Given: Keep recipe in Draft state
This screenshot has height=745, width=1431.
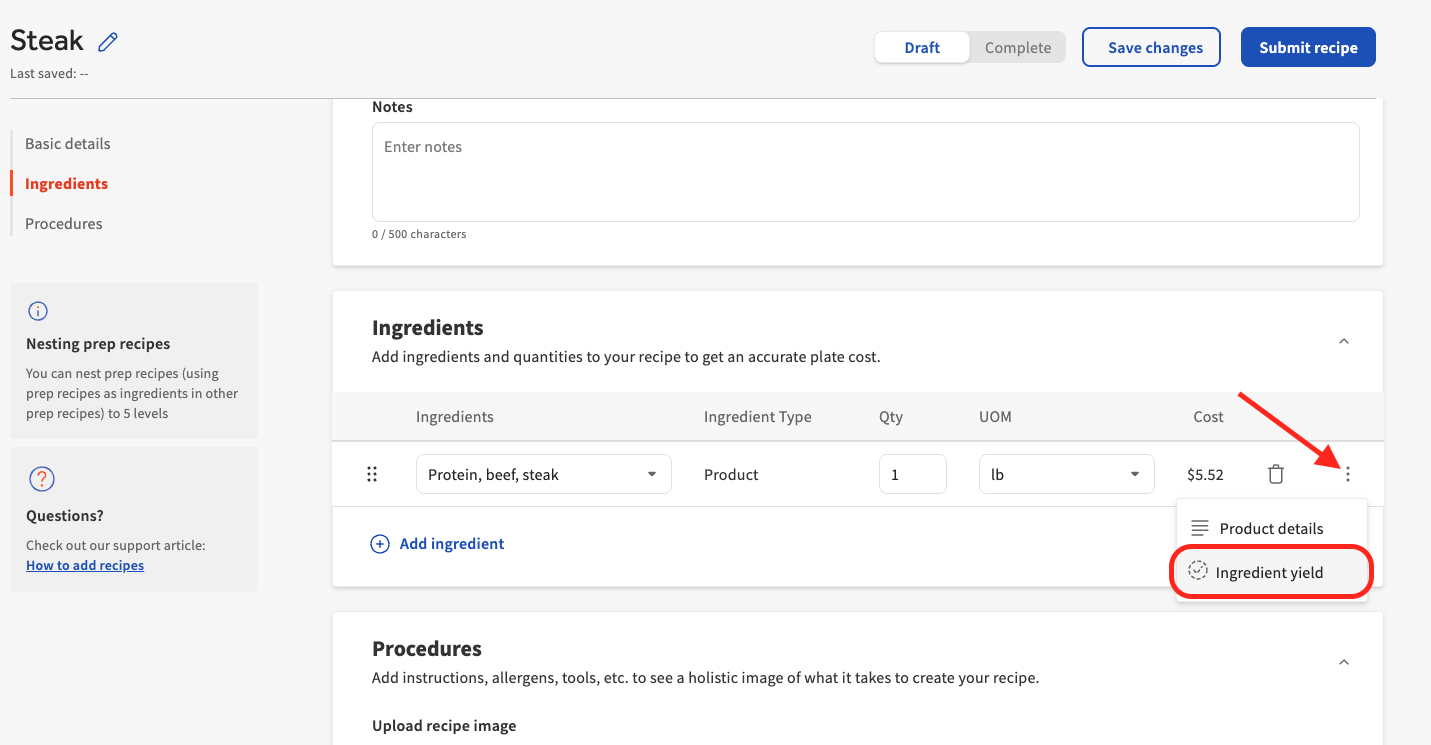Looking at the screenshot, I should (921, 47).
